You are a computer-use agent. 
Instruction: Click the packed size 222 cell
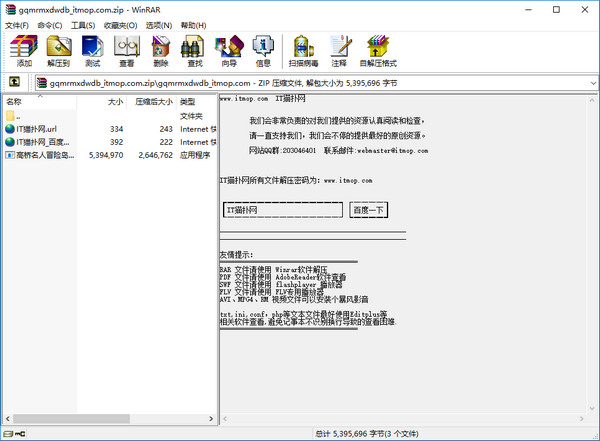click(166, 142)
